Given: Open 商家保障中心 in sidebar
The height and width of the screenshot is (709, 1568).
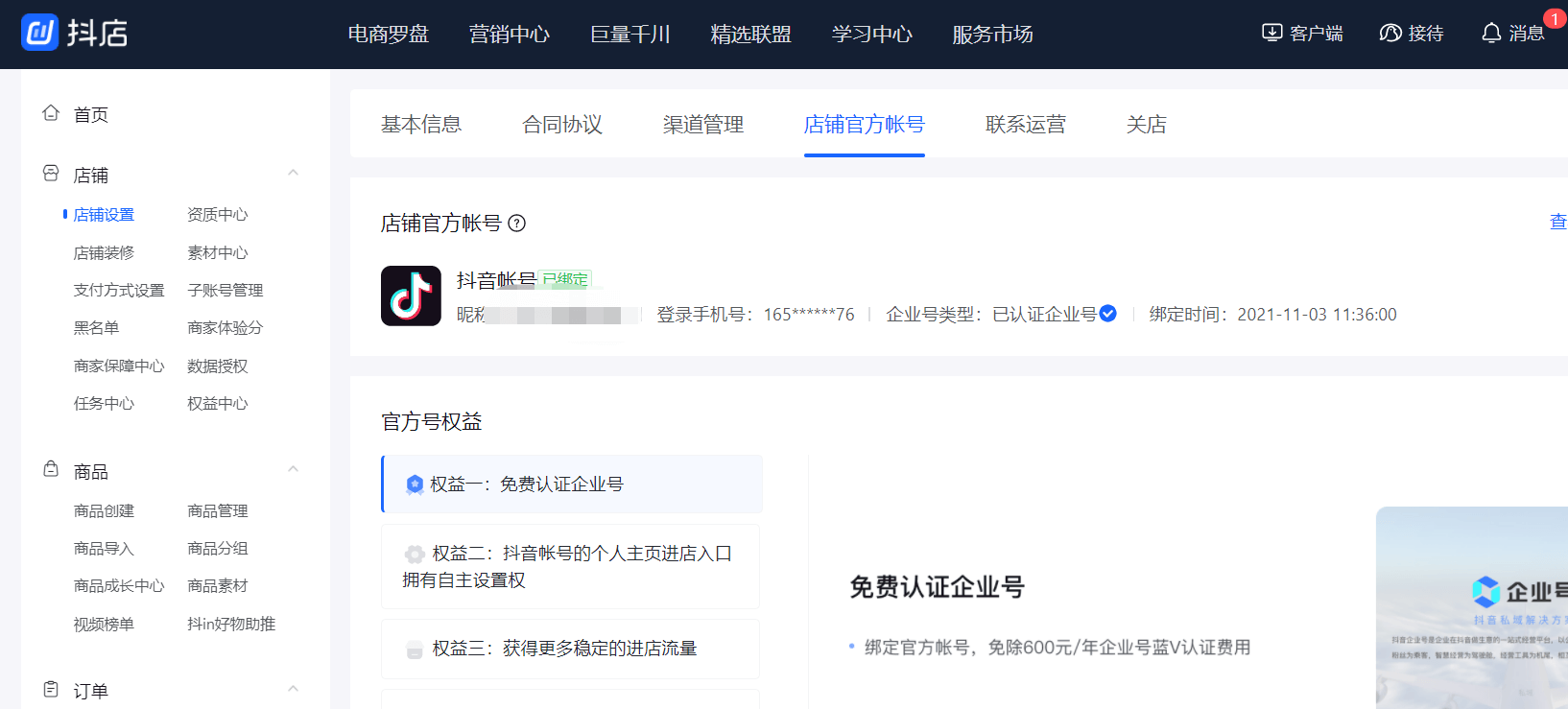Looking at the screenshot, I should click(119, 366).
